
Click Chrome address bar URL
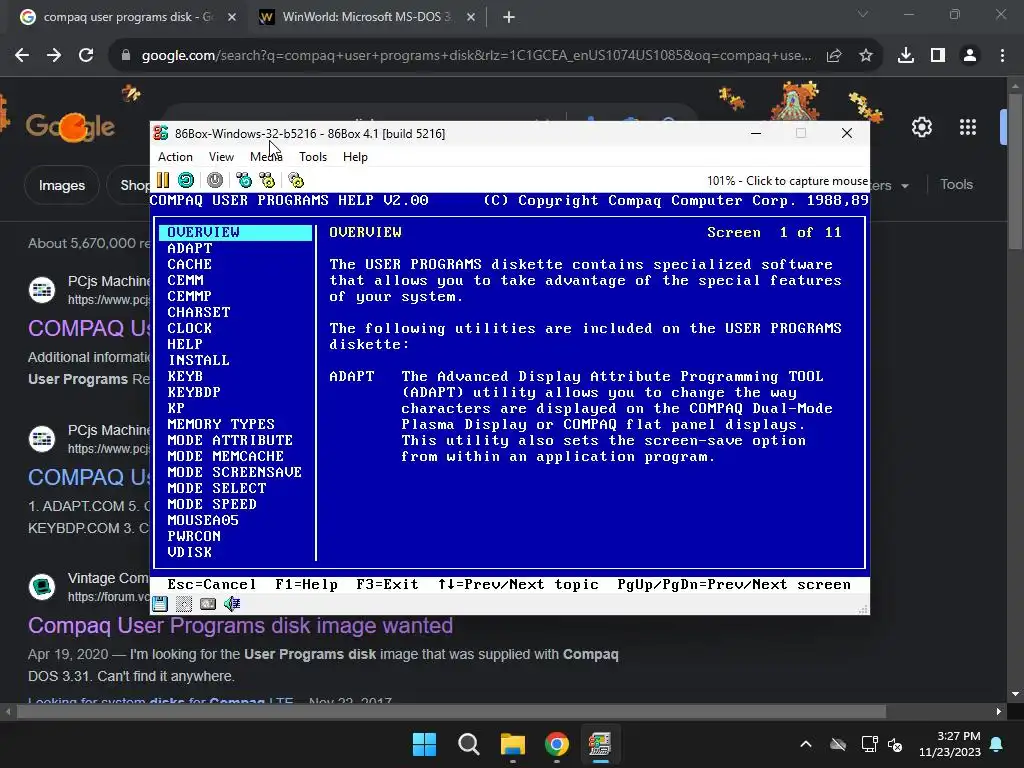[x=477, y=56]
